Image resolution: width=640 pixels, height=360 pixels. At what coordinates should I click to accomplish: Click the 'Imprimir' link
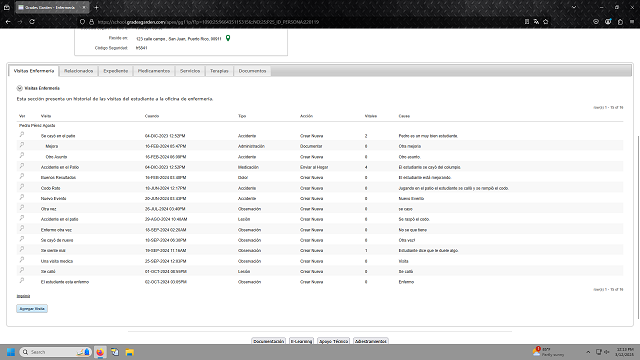coord(23,296)
